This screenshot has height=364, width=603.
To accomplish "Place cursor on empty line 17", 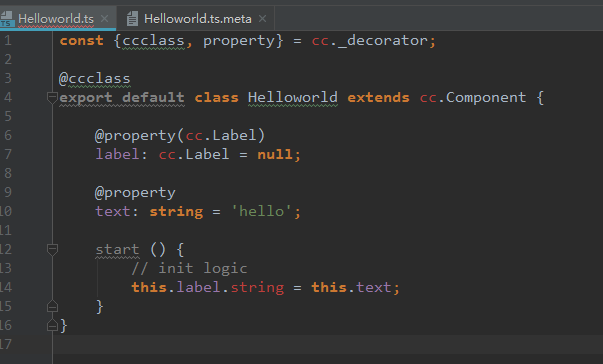I will (x=328, y=344).
